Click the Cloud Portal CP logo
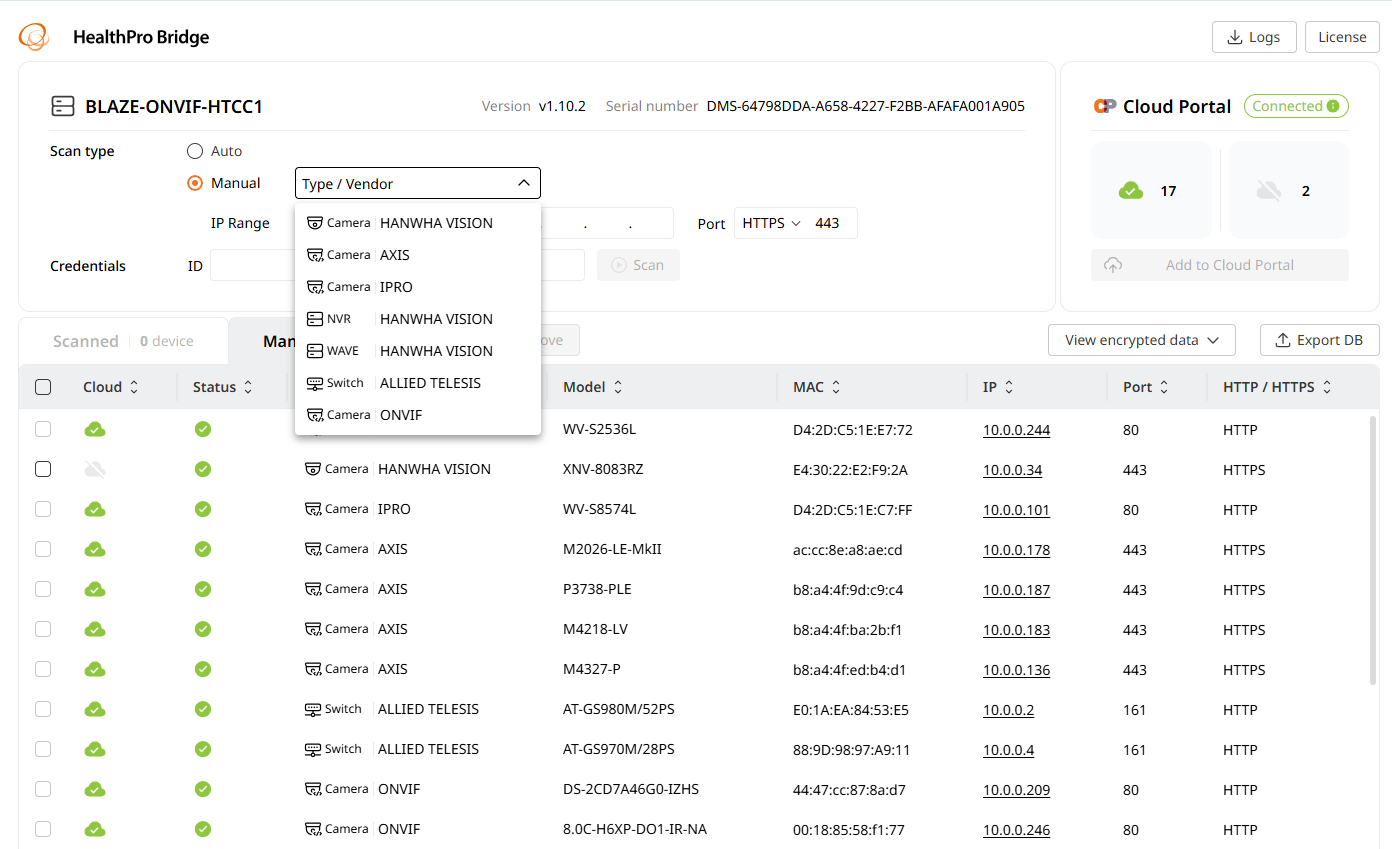Viewport: 1392px width, 849px height. click(1105, 106)
